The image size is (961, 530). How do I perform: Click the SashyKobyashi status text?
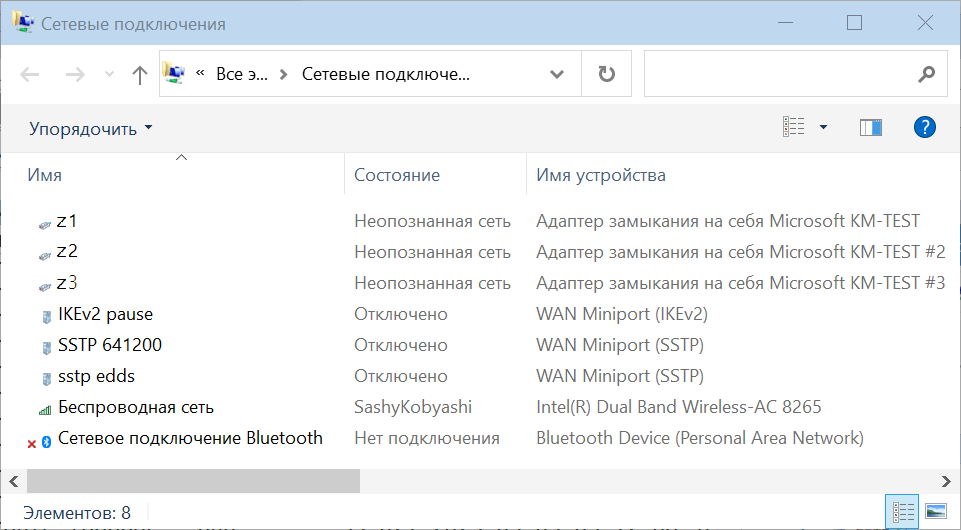[x=413, y=407]
